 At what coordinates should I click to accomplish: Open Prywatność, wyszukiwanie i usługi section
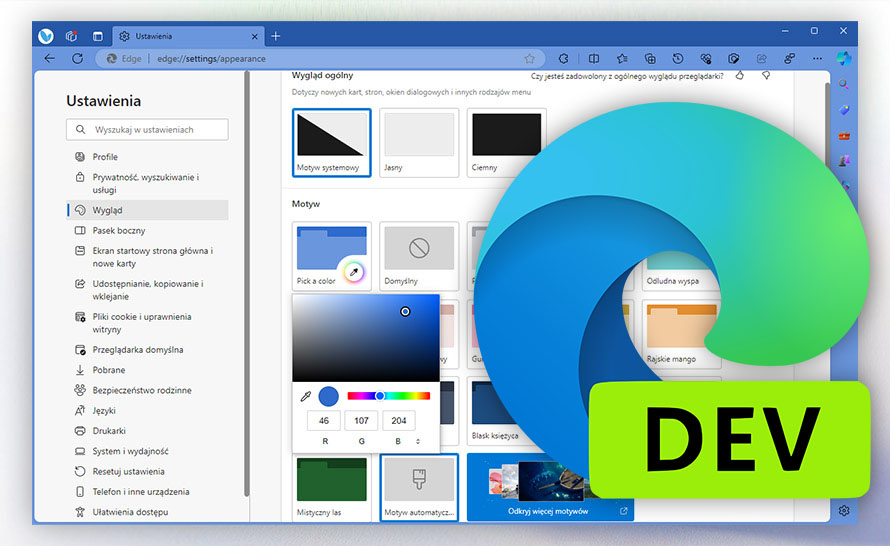pos(148,183)
